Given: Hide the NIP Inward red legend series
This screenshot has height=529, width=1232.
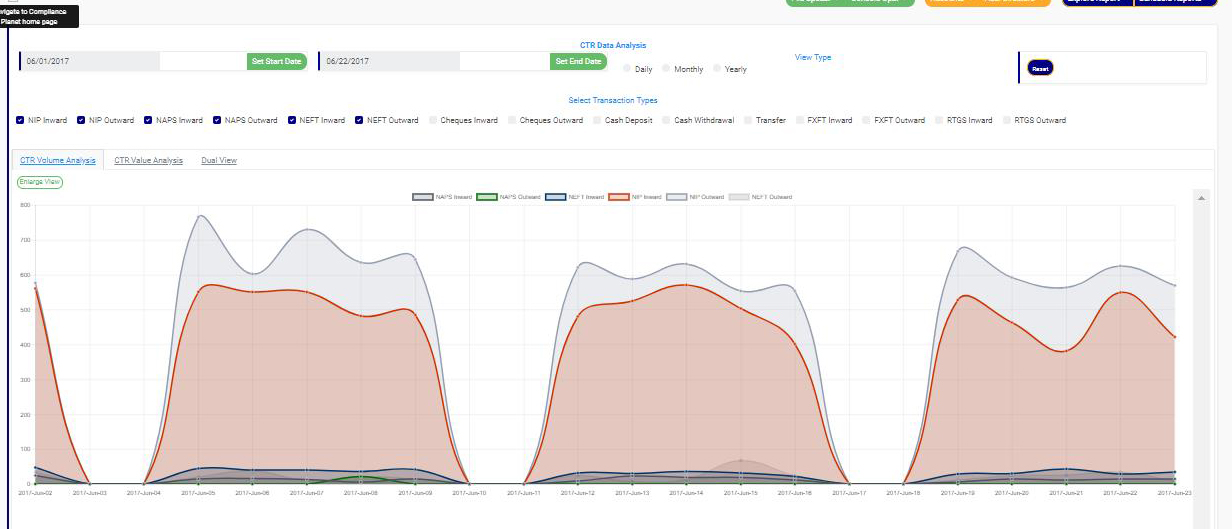Looking at the screenshot, I should (619, 197).
